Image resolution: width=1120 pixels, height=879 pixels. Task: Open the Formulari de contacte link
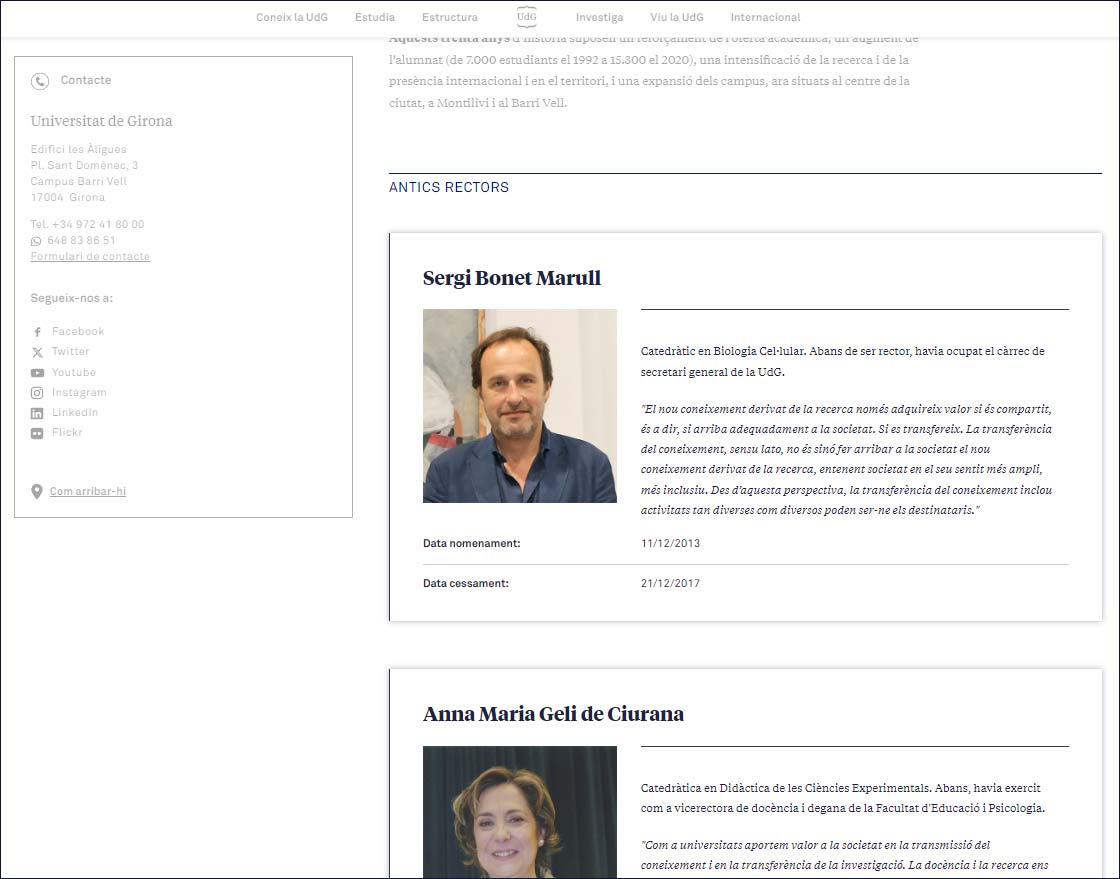pyautogui.click(x=90, y=257)
